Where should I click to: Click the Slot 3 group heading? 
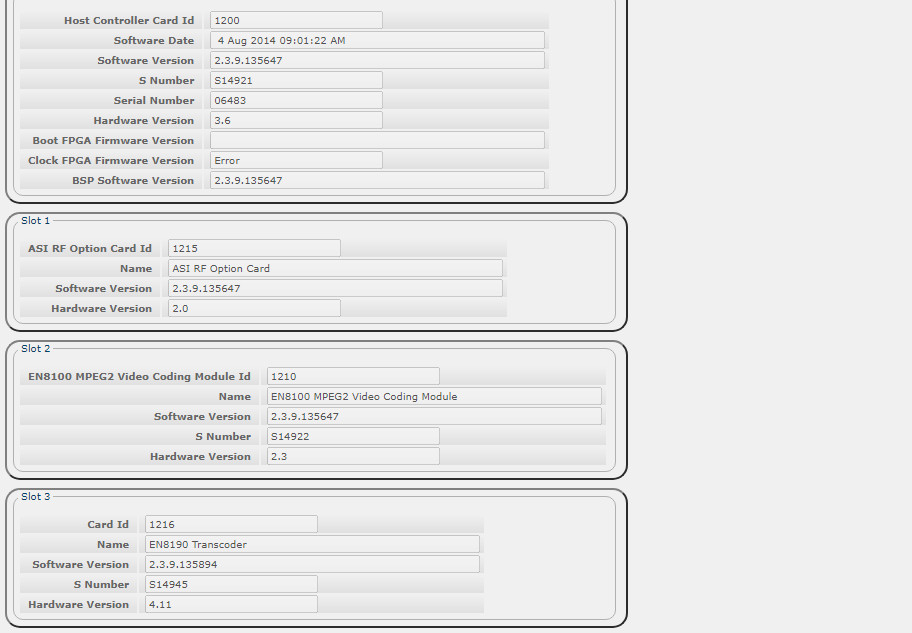35,496
